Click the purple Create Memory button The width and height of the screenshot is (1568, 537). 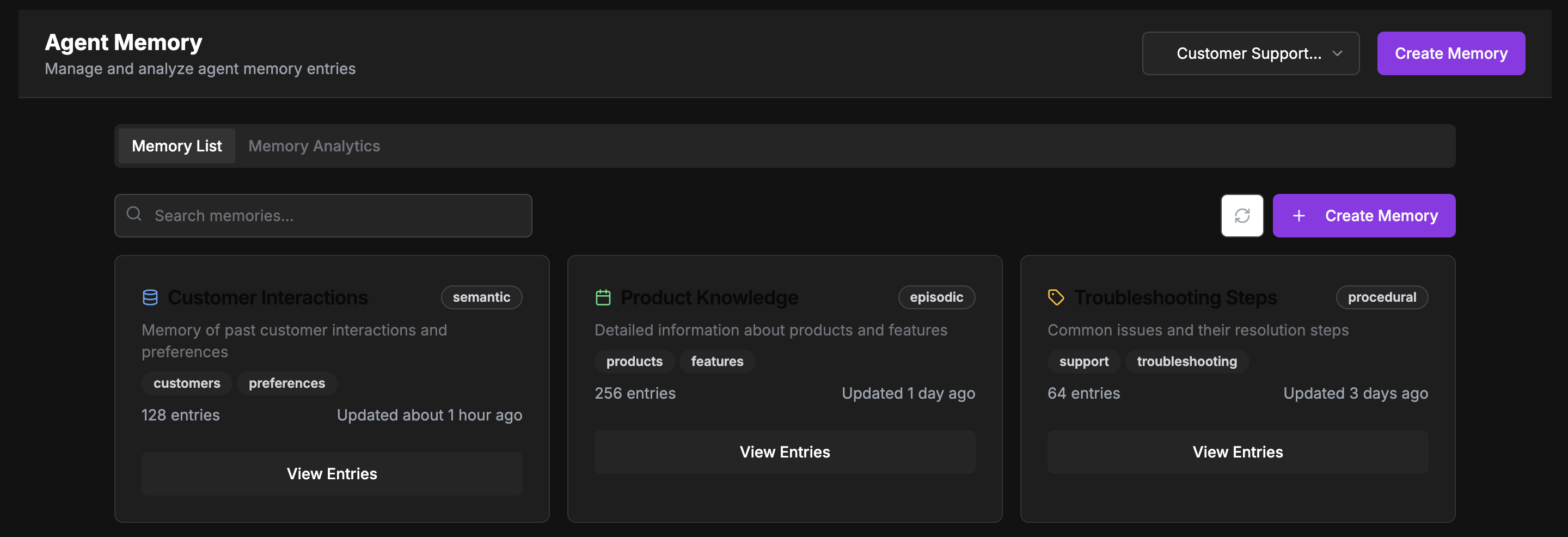(x=1451, y=53)
